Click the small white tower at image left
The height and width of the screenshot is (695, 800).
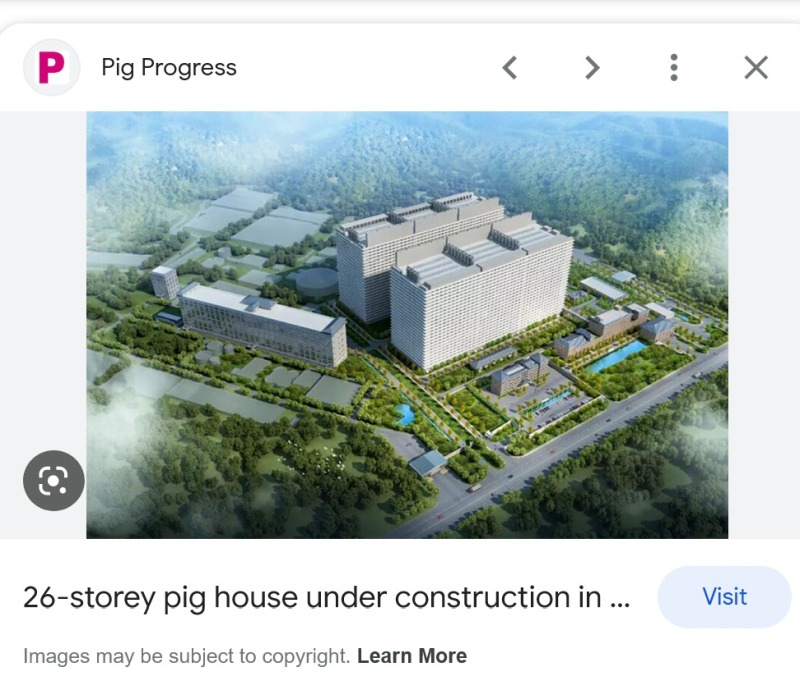[x=164, y=281]
